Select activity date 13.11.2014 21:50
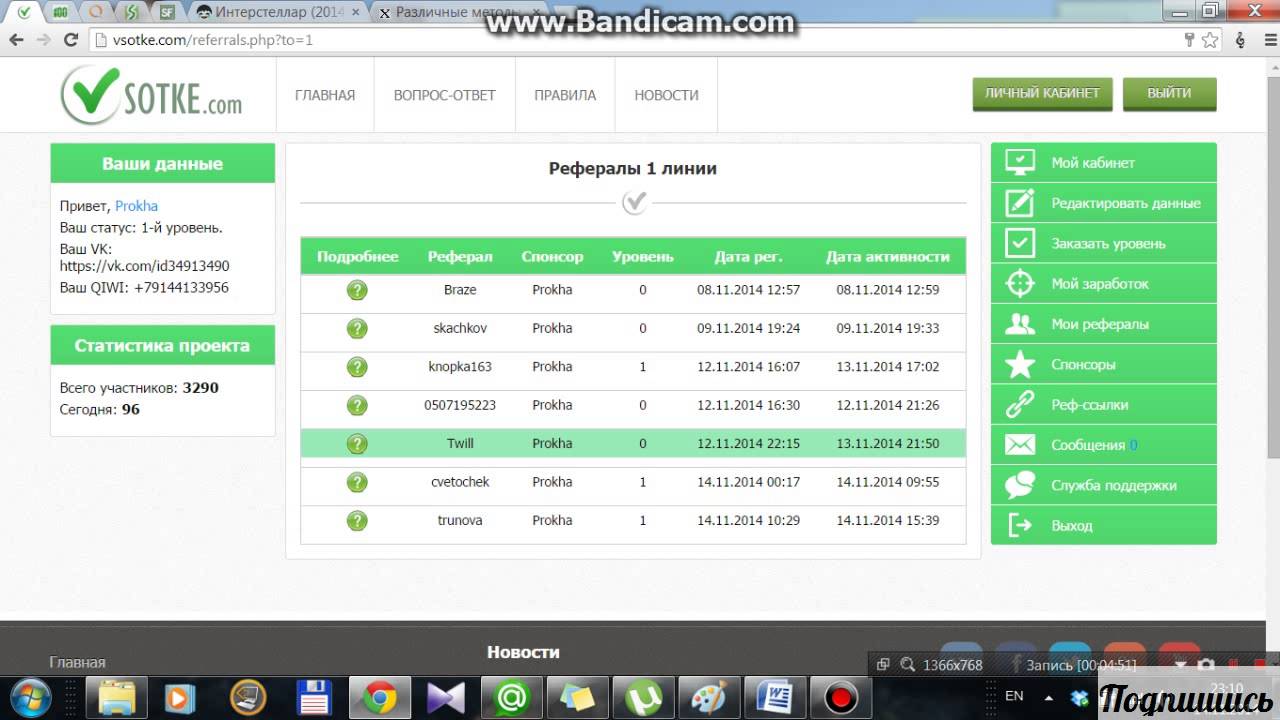 888,443
